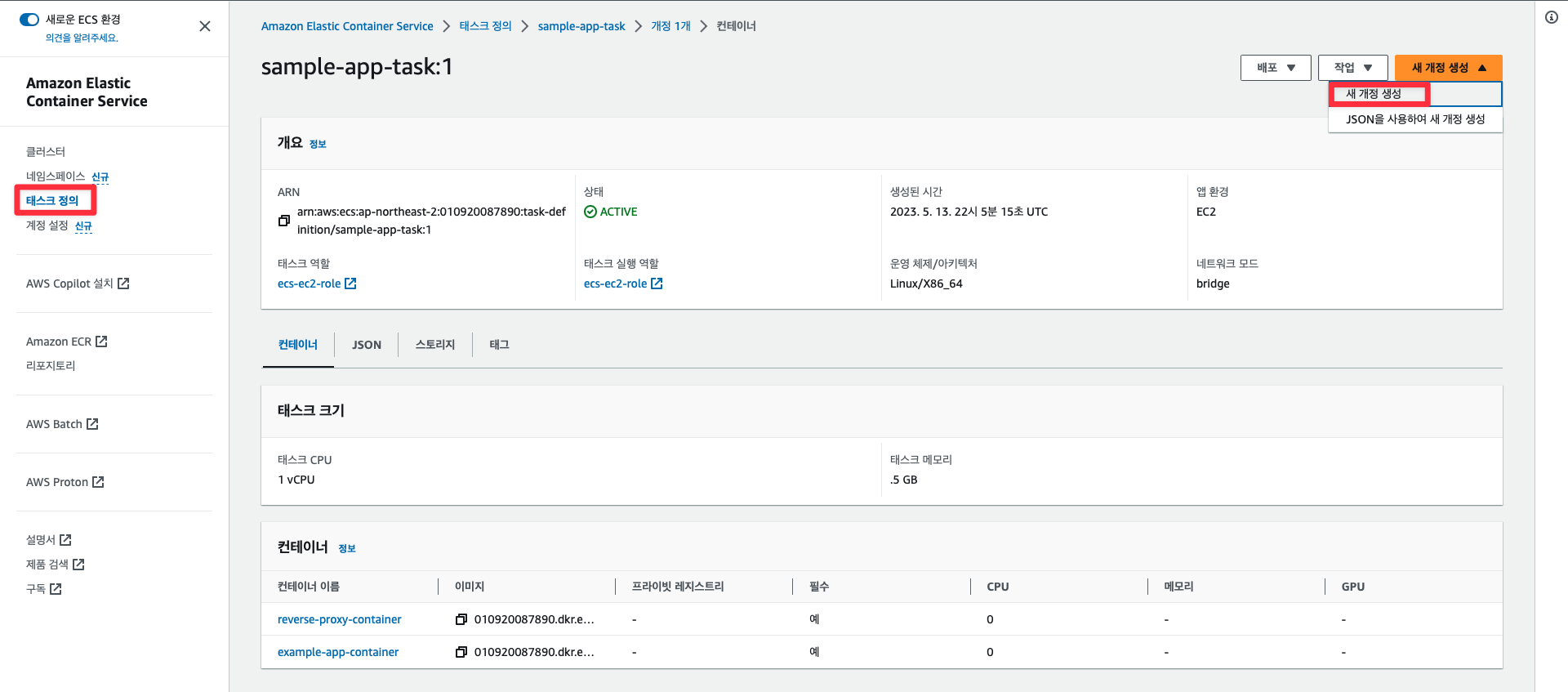Open the sample-app-task breadcrumb link

coord(581,26)
